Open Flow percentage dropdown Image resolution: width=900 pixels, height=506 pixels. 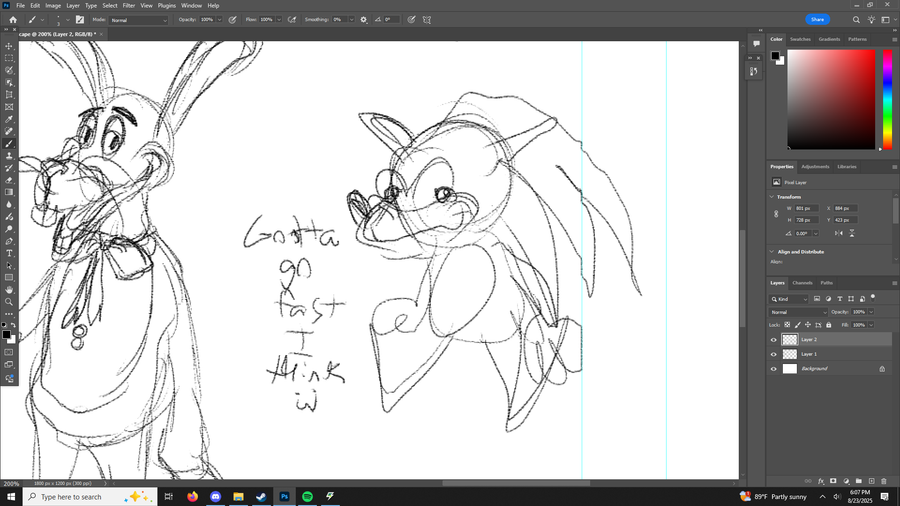(279, 20)
